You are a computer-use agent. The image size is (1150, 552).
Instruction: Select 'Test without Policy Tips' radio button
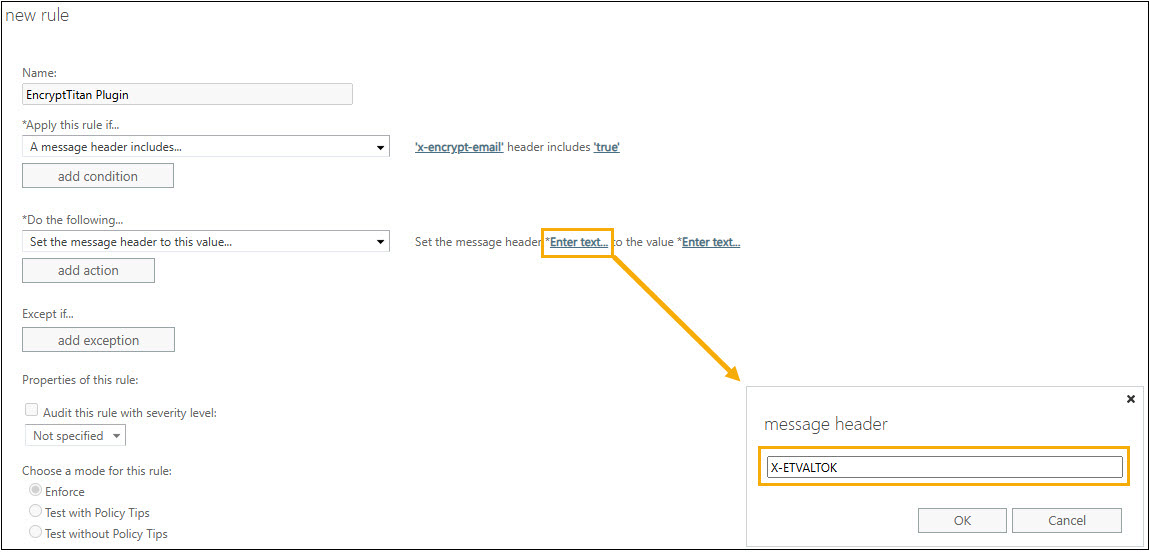35,533
